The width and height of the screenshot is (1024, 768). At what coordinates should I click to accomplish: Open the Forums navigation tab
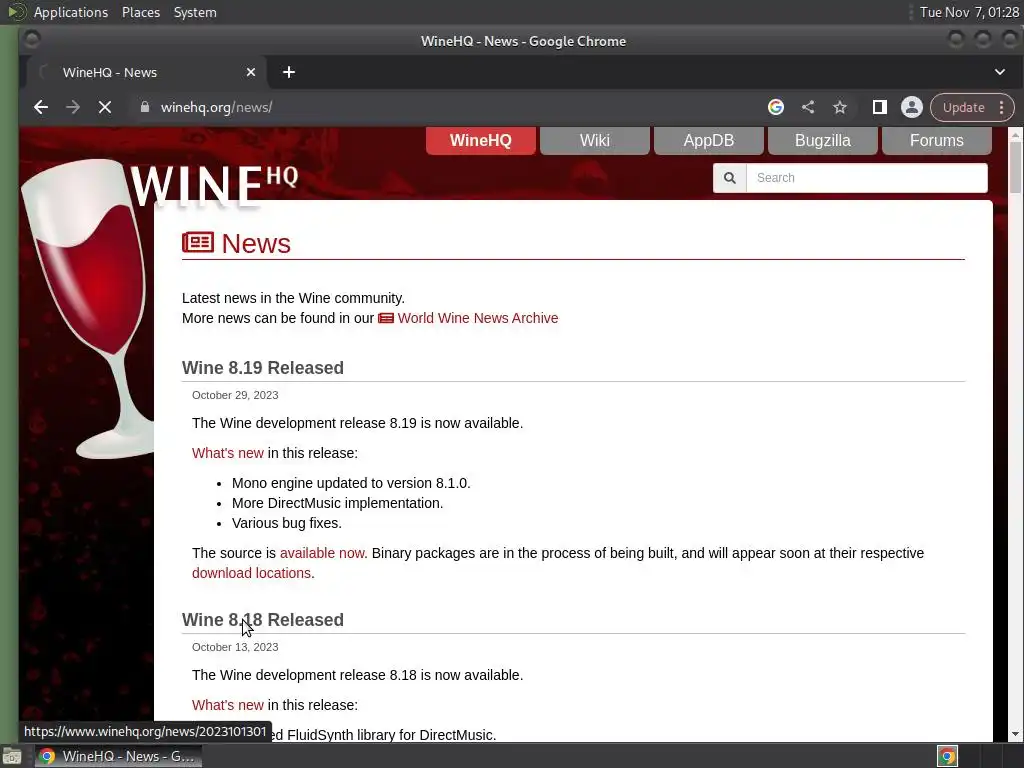(x=936, y=140)
